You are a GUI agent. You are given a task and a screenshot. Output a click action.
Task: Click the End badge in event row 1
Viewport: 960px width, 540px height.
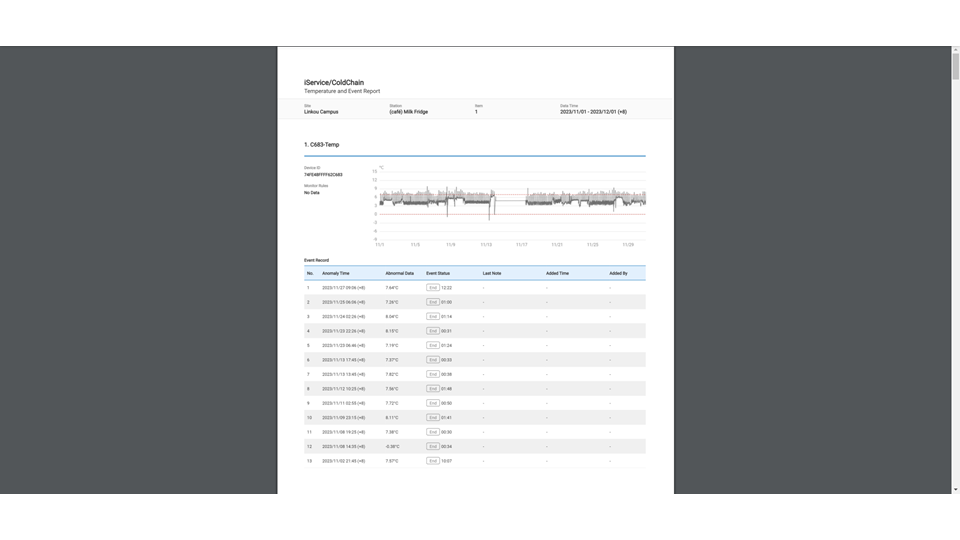click(432, 287)
